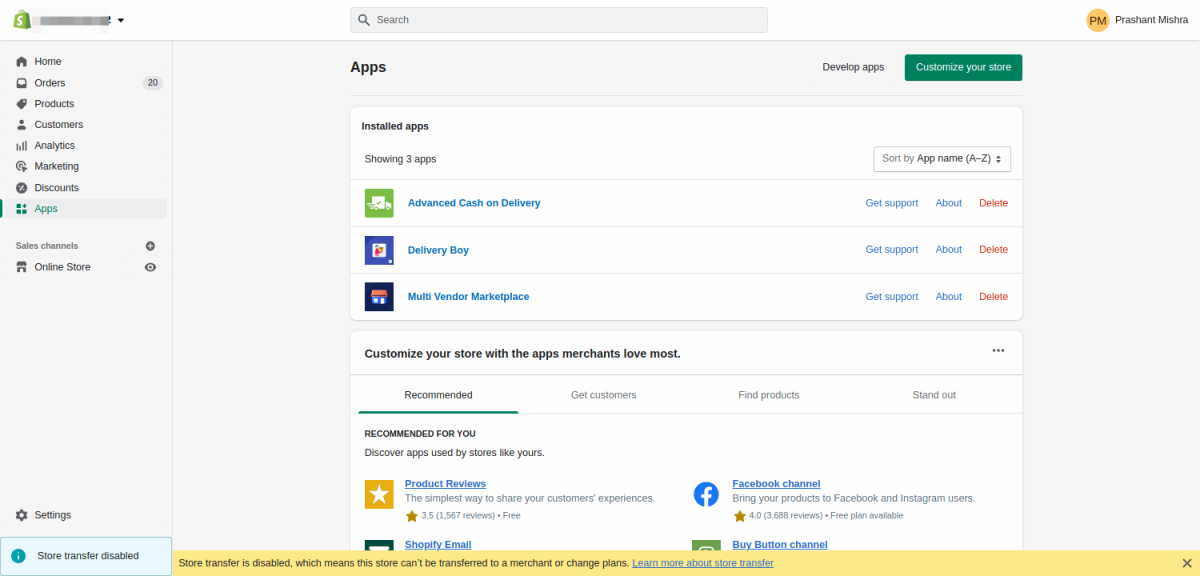Image resolution: width=1200 pixels, height=576 pixels.
Task: Click the Settings gear icon
Action: 22,515
